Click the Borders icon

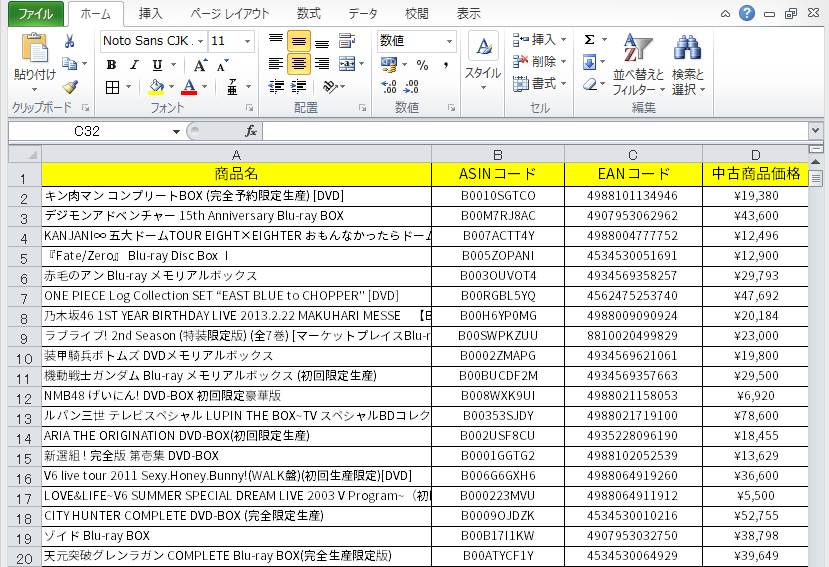pos(113,87)
